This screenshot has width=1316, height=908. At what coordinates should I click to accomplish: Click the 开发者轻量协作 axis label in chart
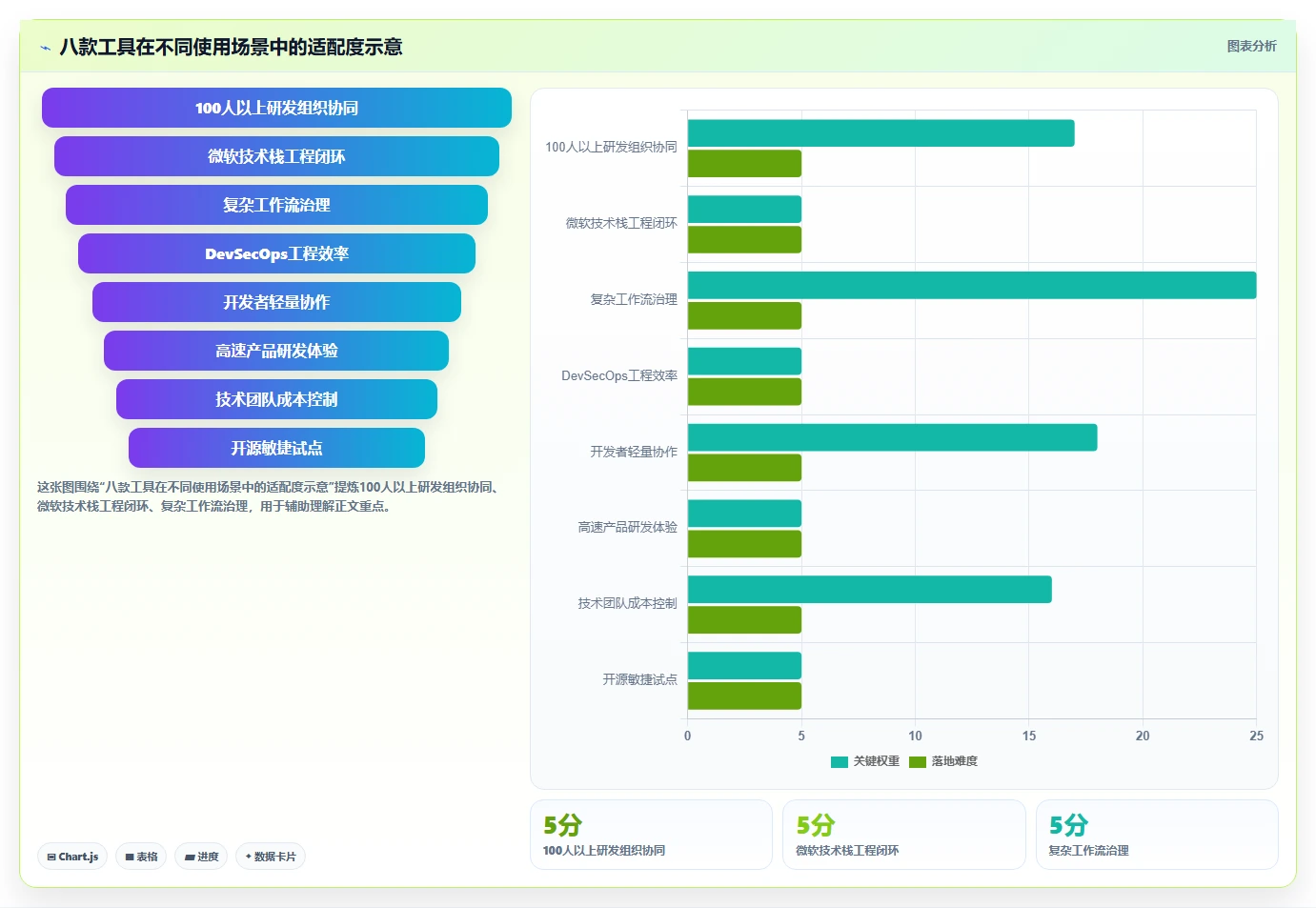click(x=634, y=452)
